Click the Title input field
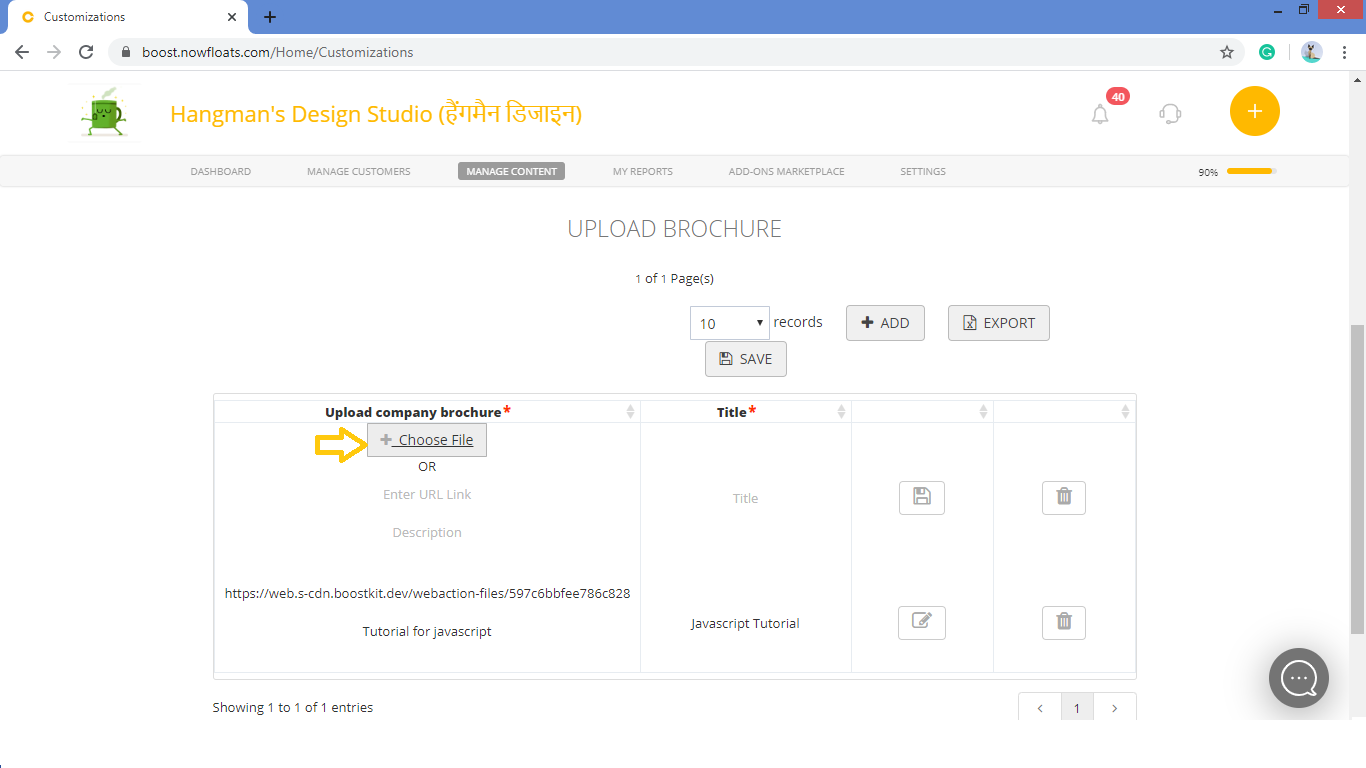1366x768 pixels. (x=746, y=498)
